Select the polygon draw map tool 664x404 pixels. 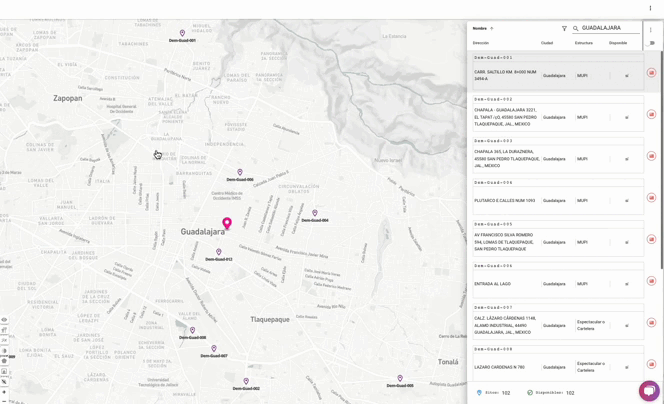pyautogui.click(x=4, y=361)
